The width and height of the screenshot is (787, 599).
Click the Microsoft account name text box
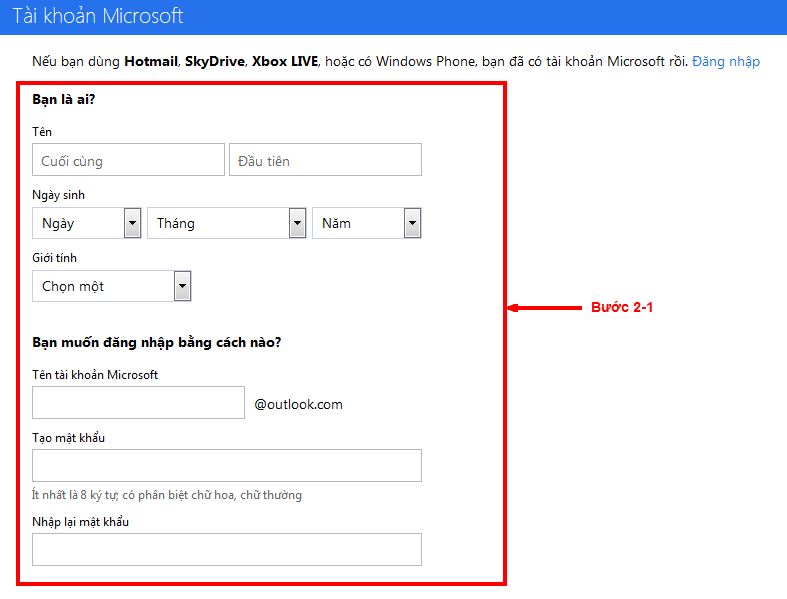point(138,403)
